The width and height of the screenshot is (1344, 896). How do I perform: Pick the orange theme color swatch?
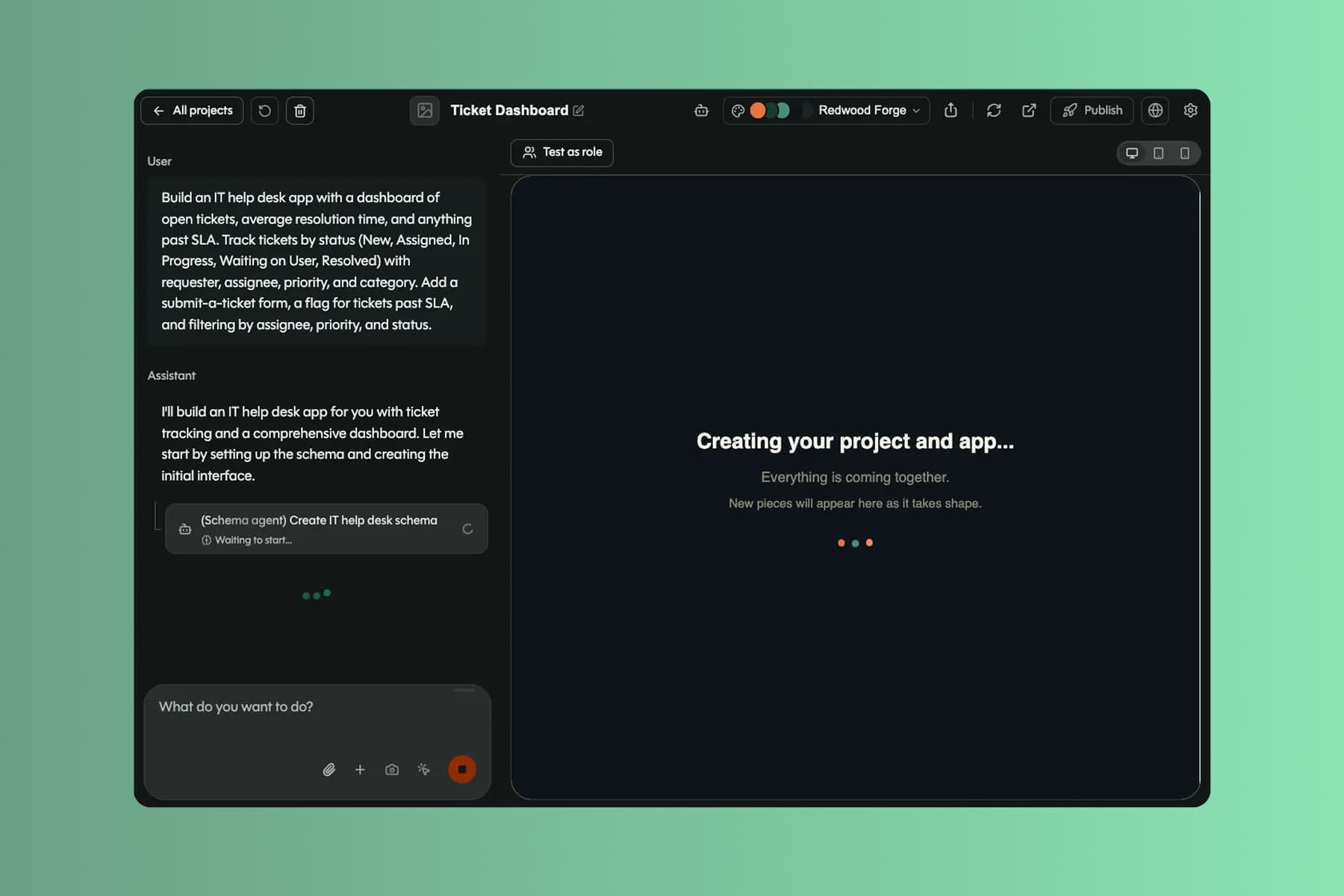[x=758, y=111]
